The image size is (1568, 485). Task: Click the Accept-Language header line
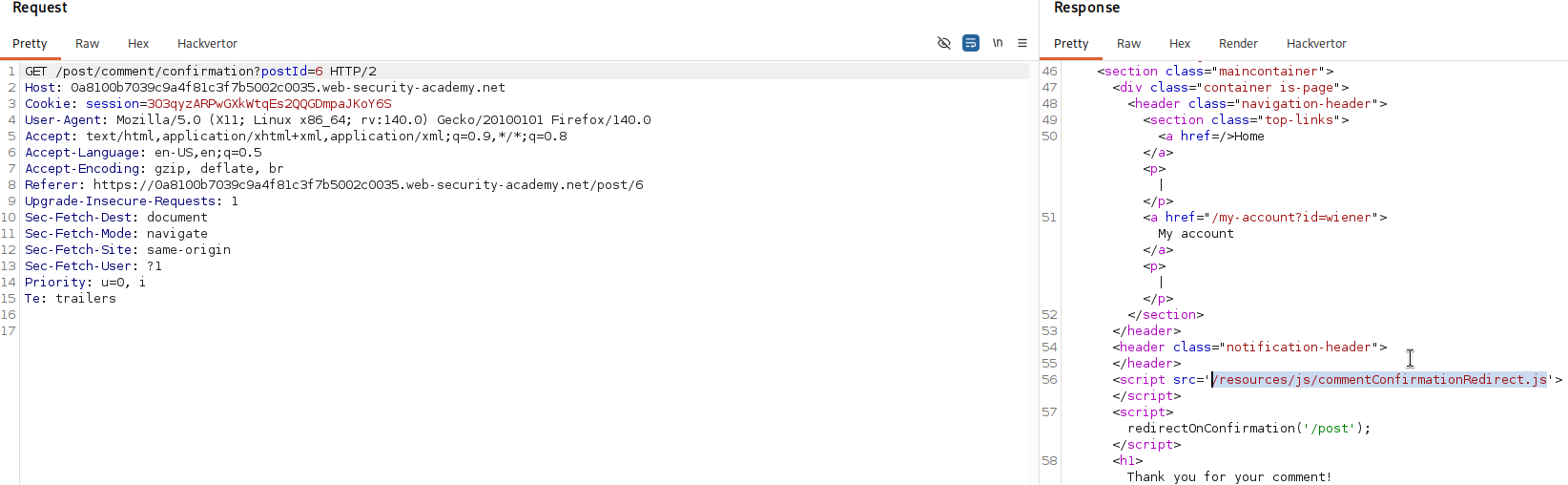coord(143,153)
